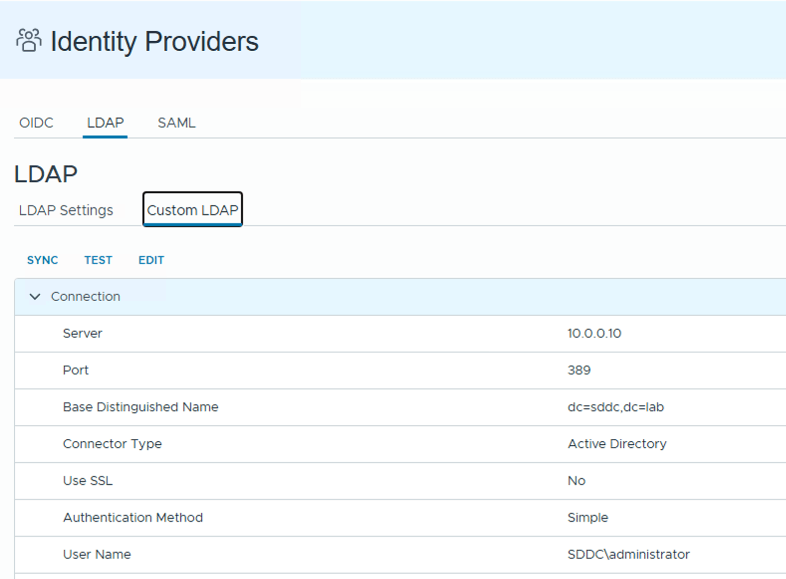Click EDIT to modify LDAP configuration
This screenshot has height=579, width=786.
[151, 260]
